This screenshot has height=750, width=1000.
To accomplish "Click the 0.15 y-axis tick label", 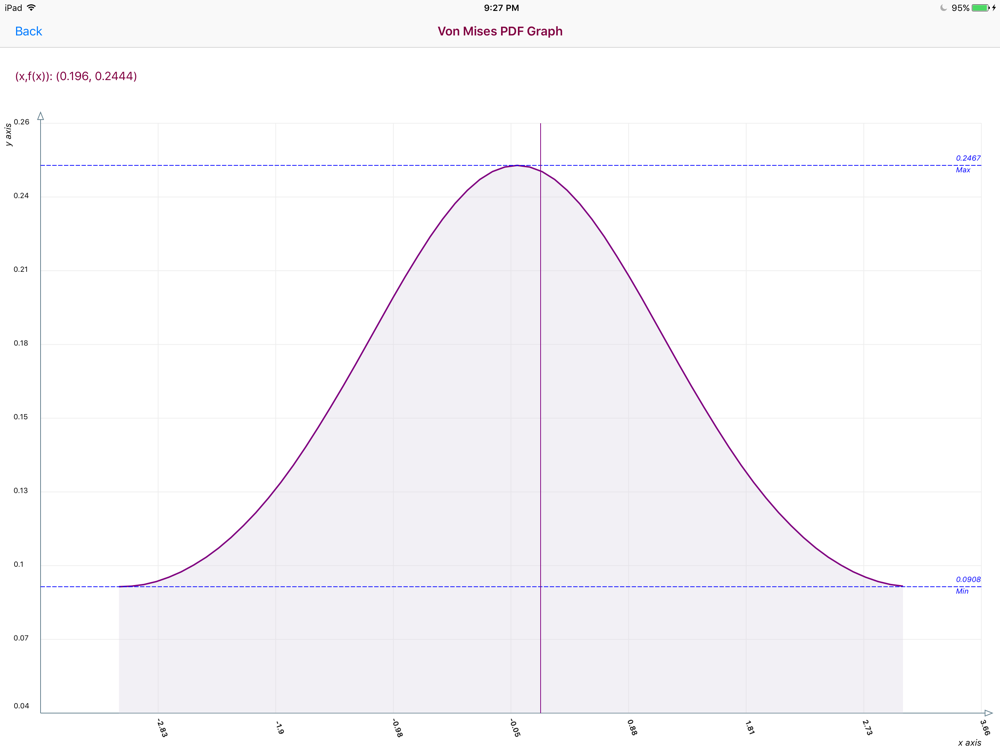I will point(21,417).
